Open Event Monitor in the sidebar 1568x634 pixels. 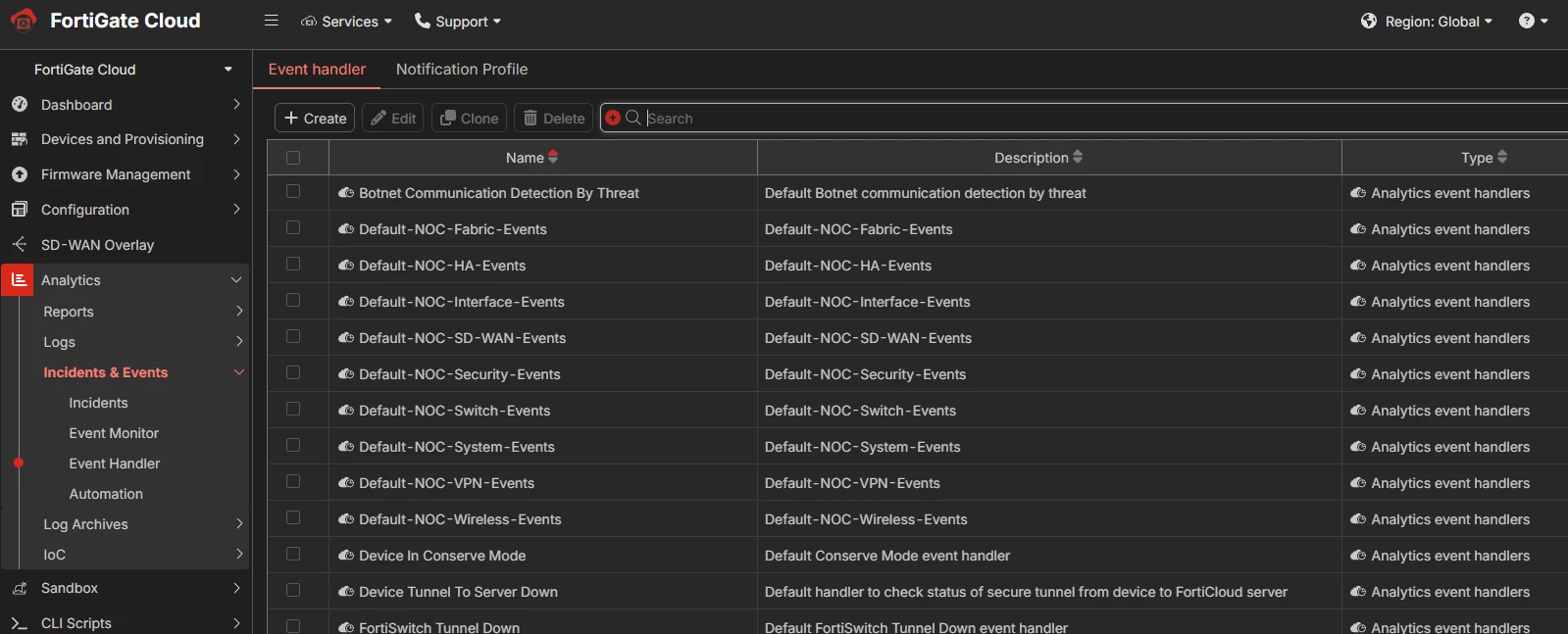(x=114, y=433)
